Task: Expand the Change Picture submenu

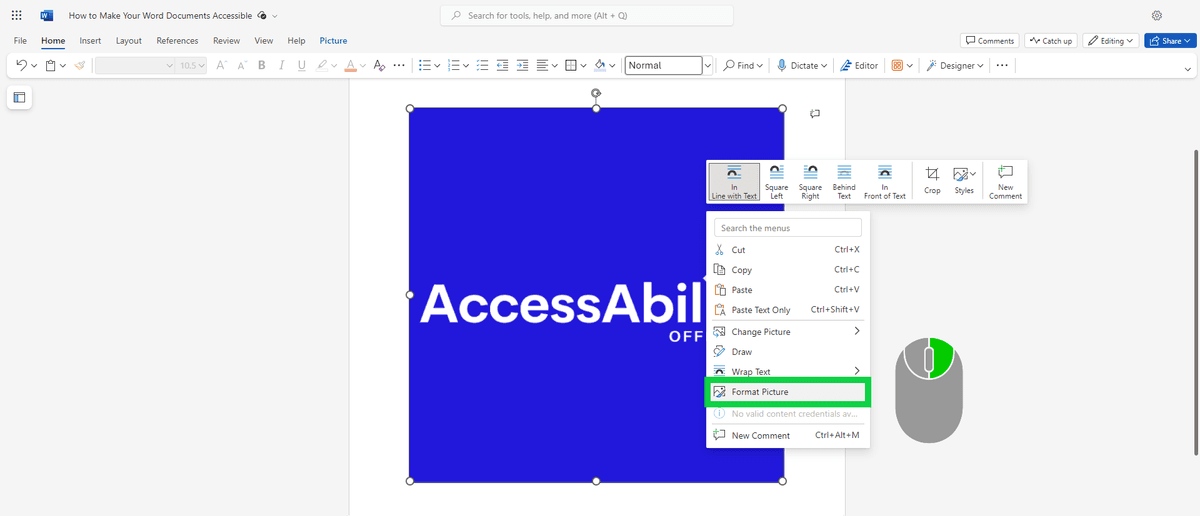Action: pos(787,331)
